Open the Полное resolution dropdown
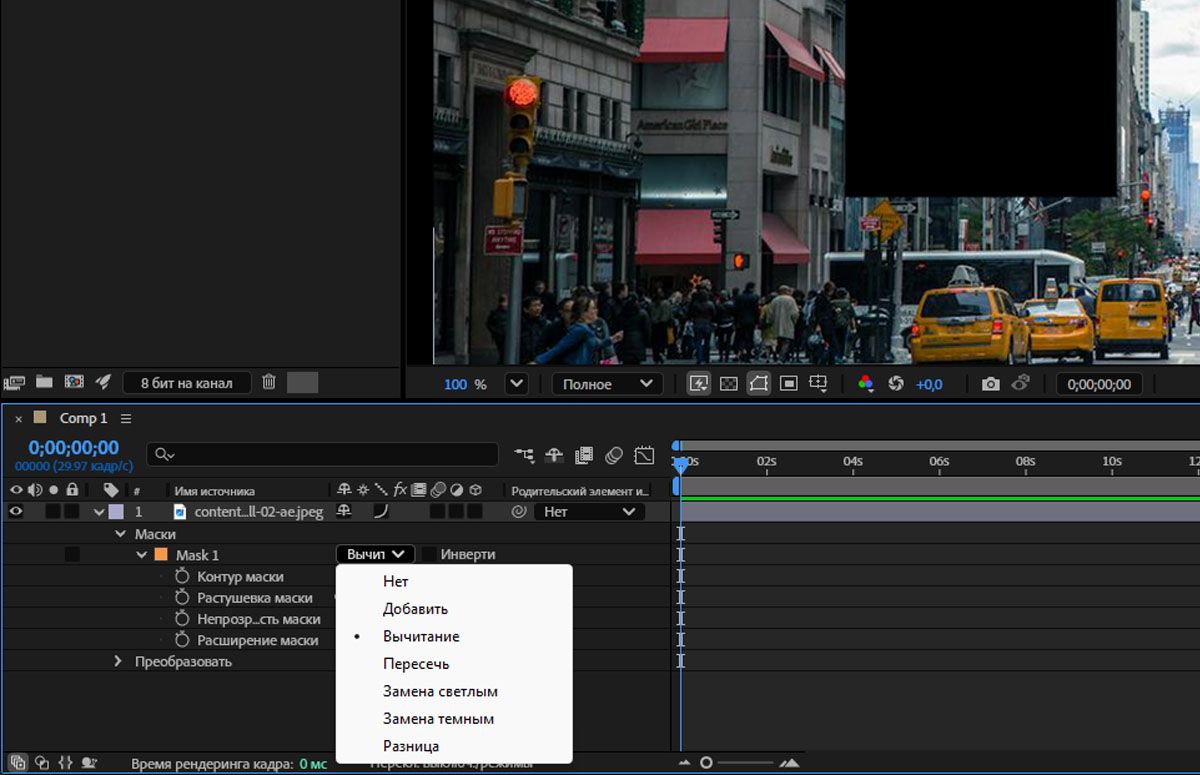Image resolution: width=1200 pixels, height=775 pixels. (x=607, y=384)
